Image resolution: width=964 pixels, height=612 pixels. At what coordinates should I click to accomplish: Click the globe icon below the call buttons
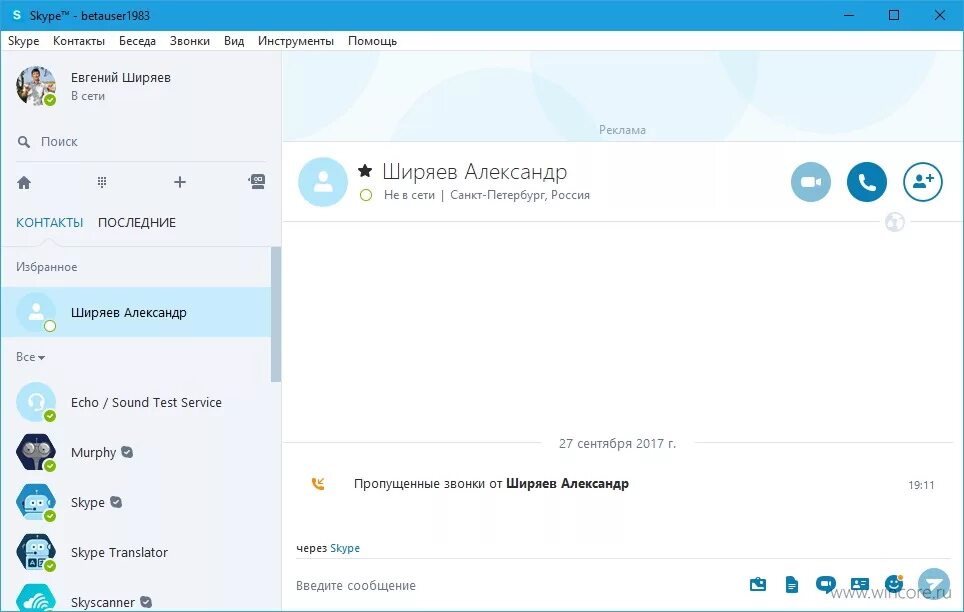coord(895,221)
